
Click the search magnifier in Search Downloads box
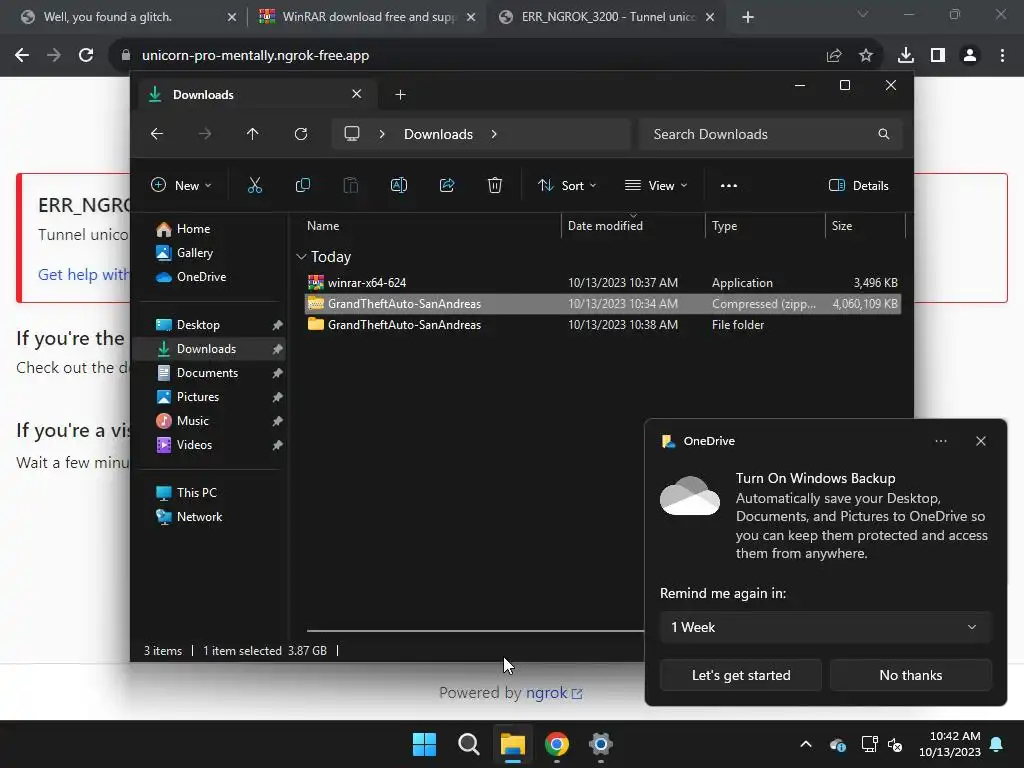884,134
